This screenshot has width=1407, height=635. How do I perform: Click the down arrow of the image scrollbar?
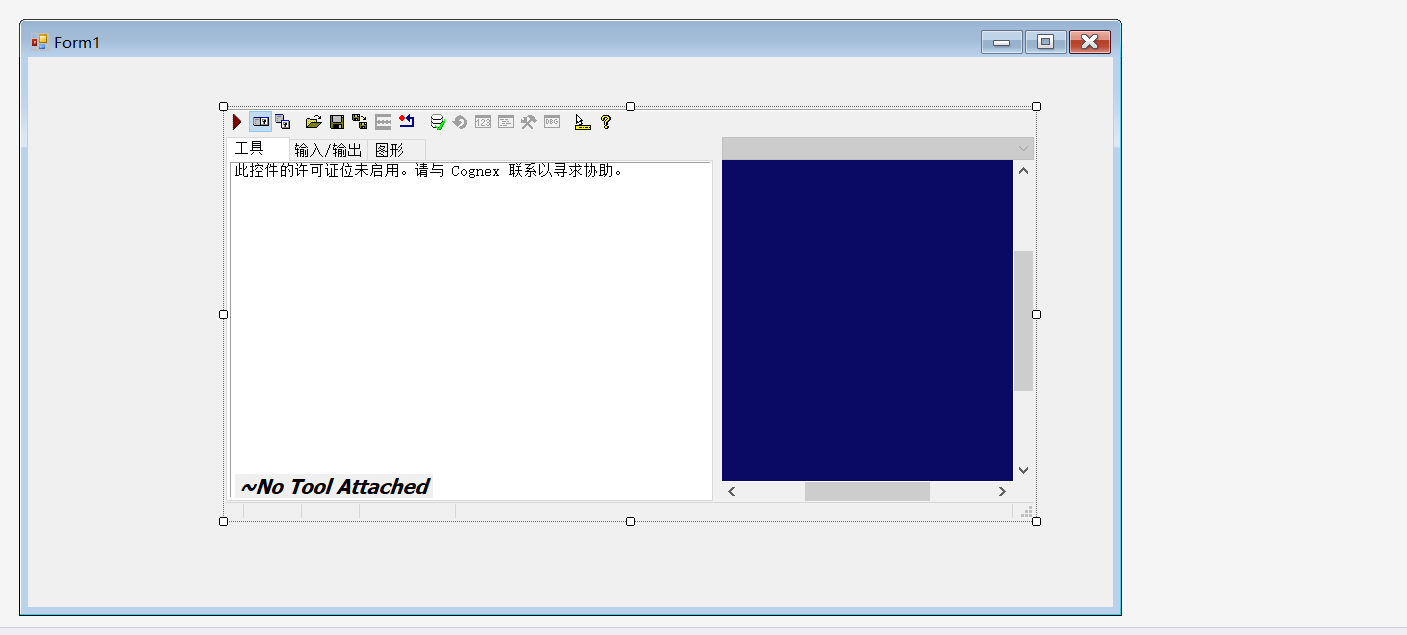point(1022,469)
